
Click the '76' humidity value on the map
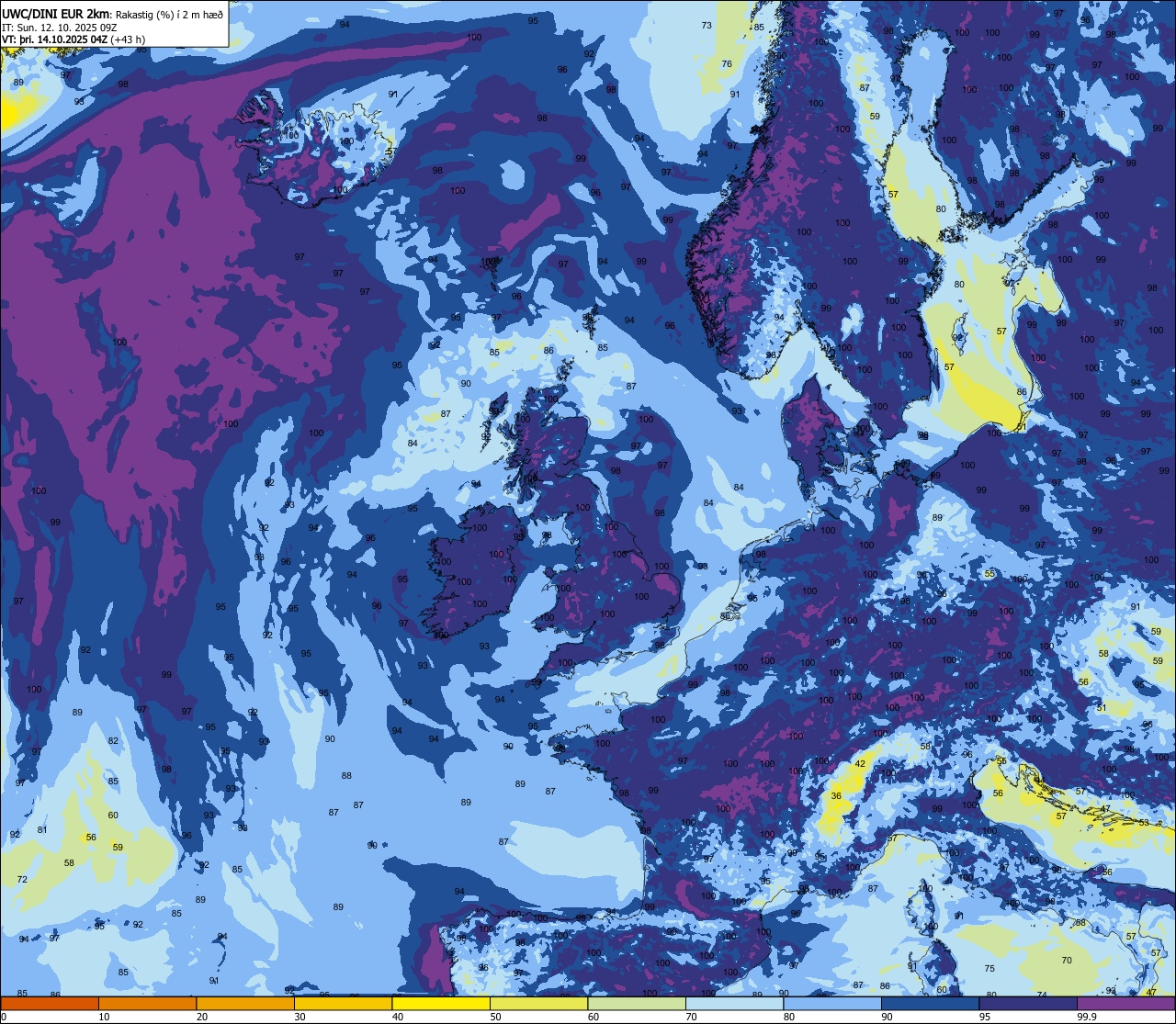(727, 63)
